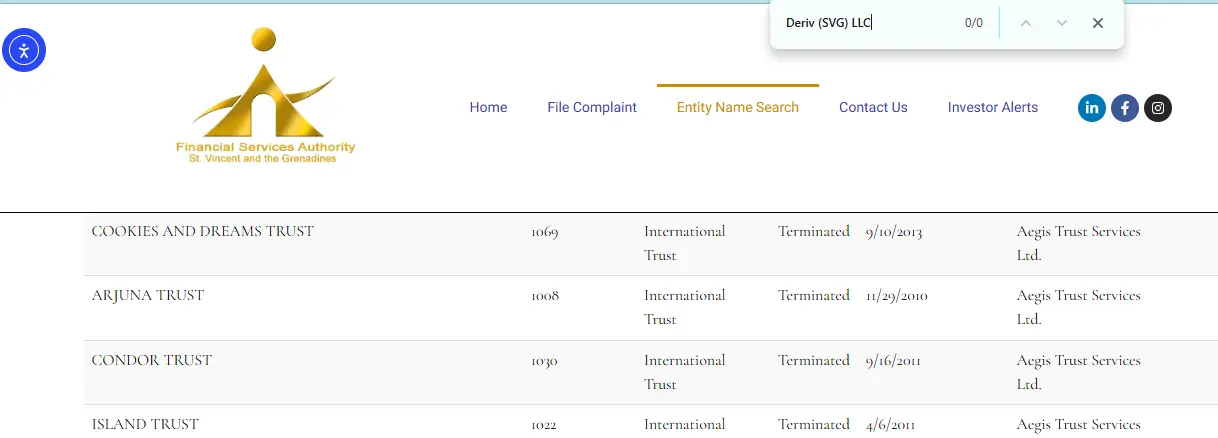Click International Trust type in CONDOR TRUST row
Image resolution: width=1218 pixels, height=438 pixels.
pyautogui.click(x=685, y=372)
